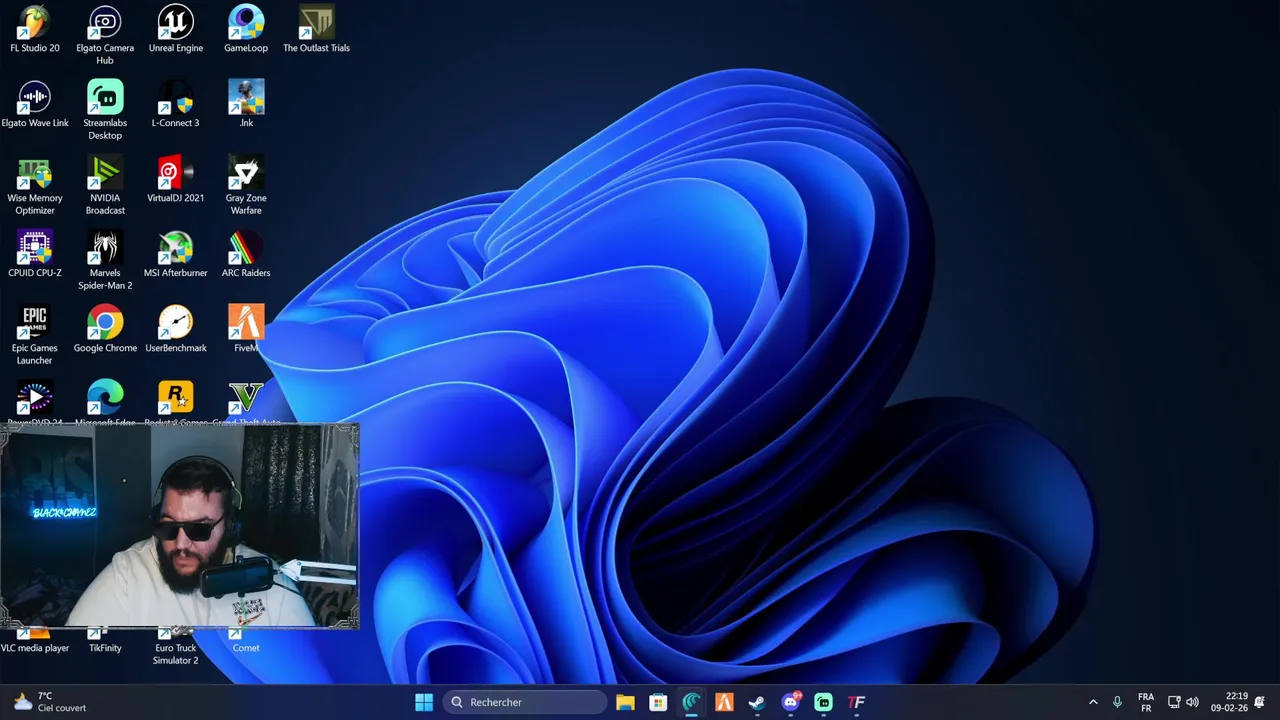Open the TF TikFinity taskbar icon
The width and height of the screenshot is (1280, 720).
pos(856,702)
